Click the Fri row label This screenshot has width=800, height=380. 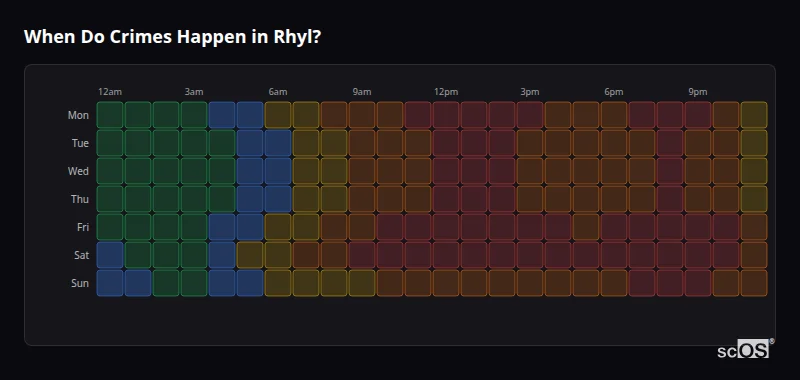pos(83,227)
